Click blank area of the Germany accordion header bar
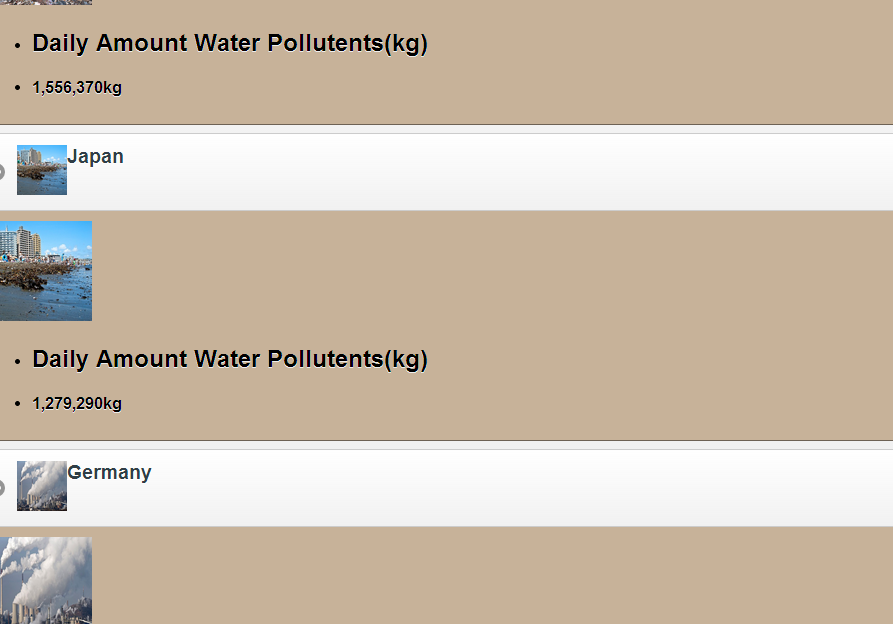Viewport: 893px width, 624px height. coord(500,488)
